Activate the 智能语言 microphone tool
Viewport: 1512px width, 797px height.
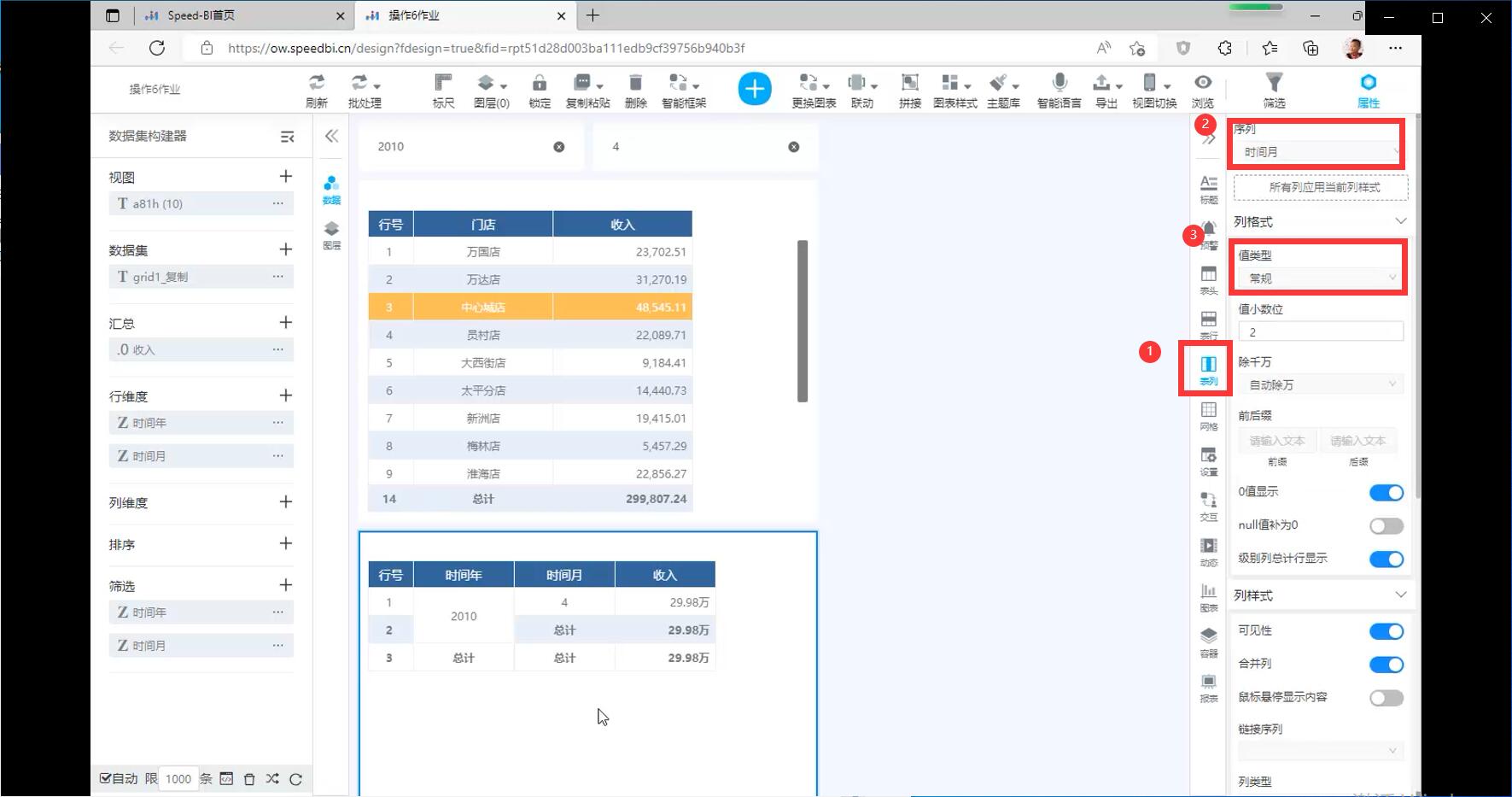coord(1059,90)
